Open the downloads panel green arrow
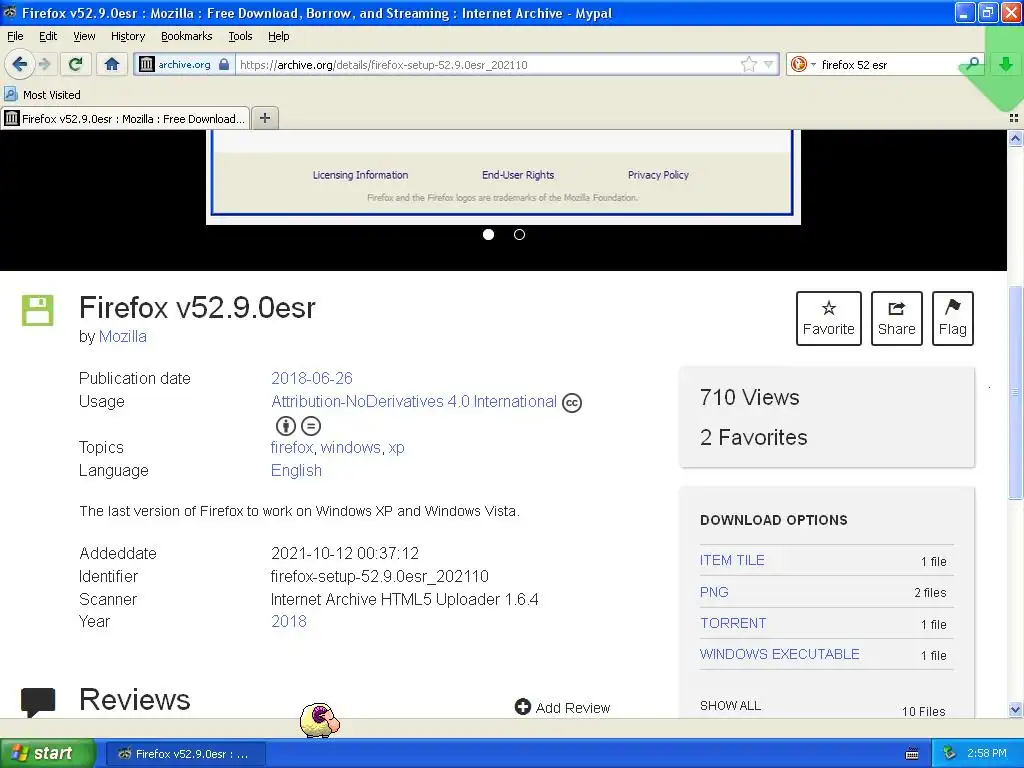Screen dimensions: 1024x768 coord(1006,64)
